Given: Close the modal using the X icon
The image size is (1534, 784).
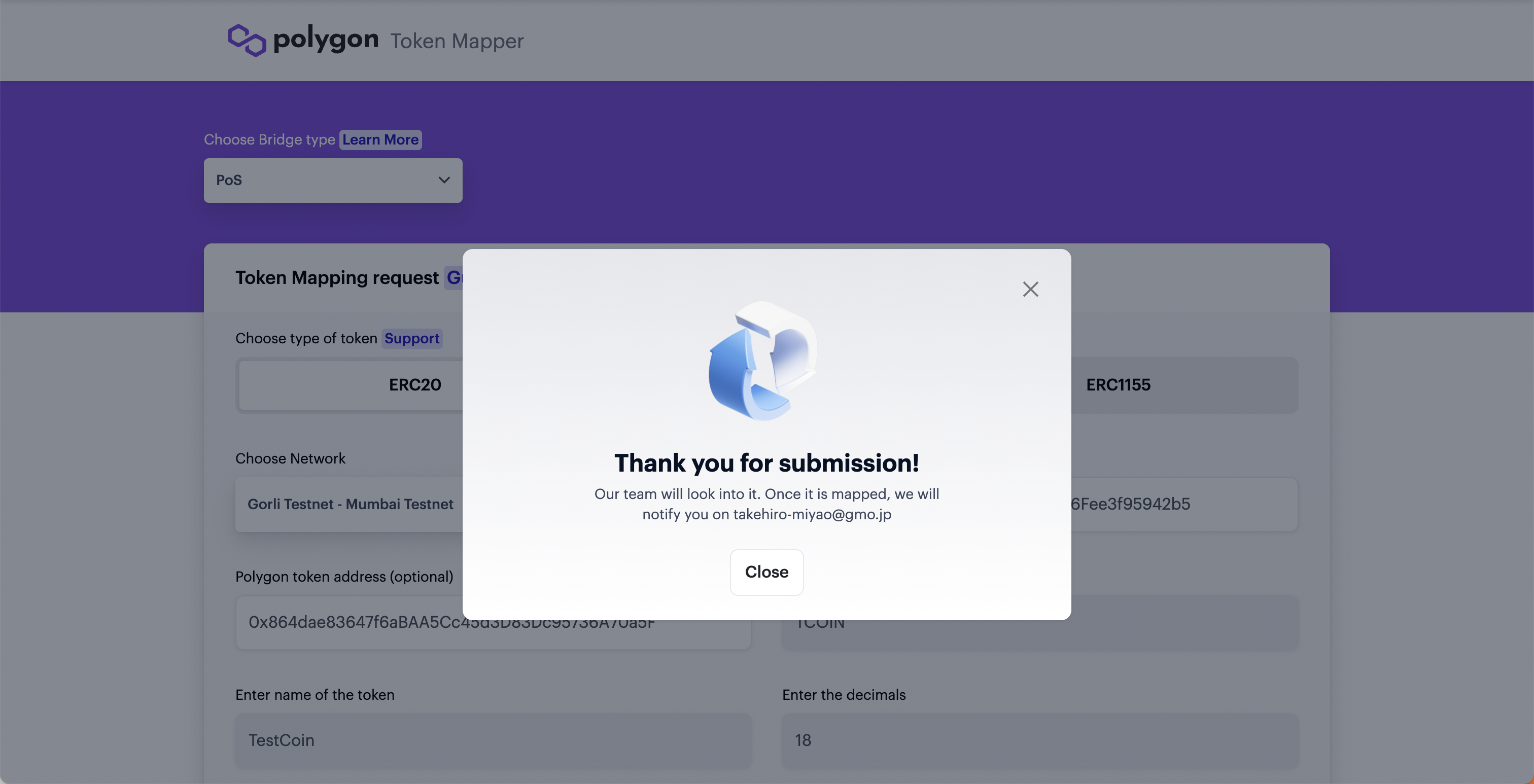Looking at the screenshot, I should [x=1030, y=290].
